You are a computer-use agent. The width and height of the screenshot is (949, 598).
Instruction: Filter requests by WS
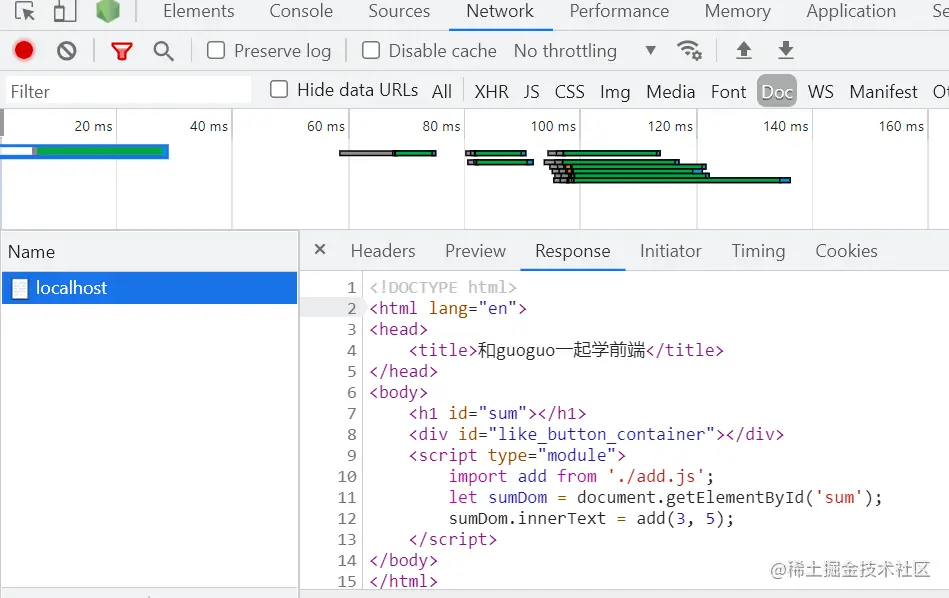(821, 91)
